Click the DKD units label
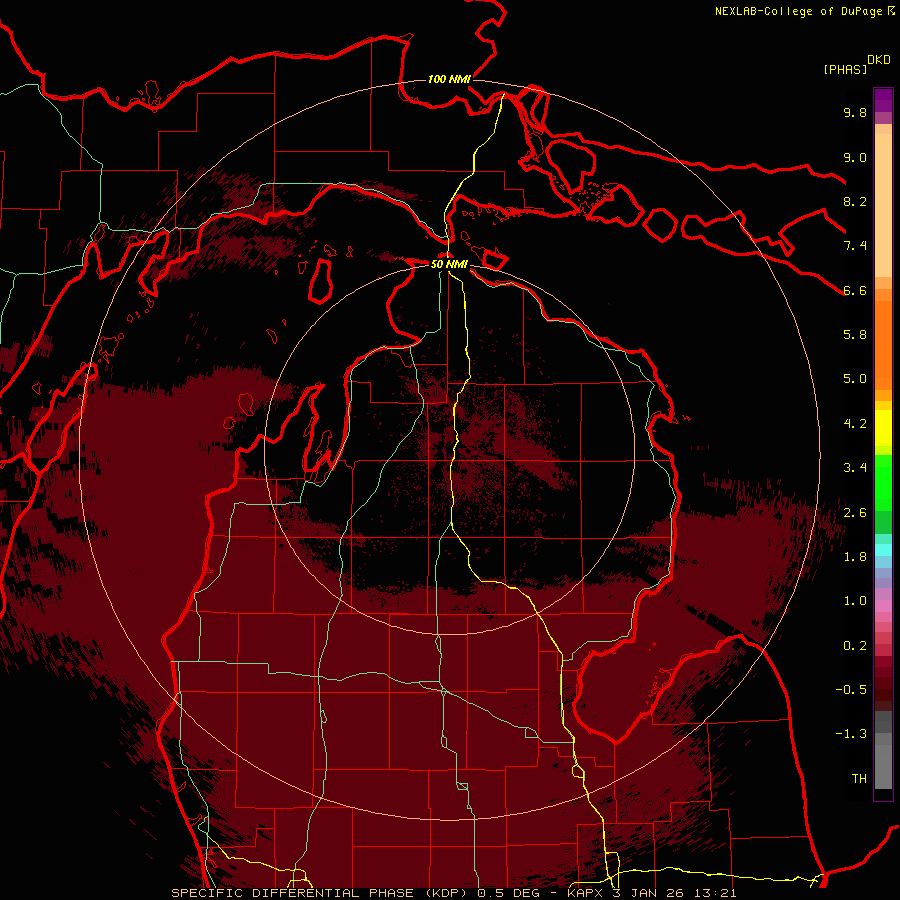Screen dimensions: 900x900 coord(879,60)
